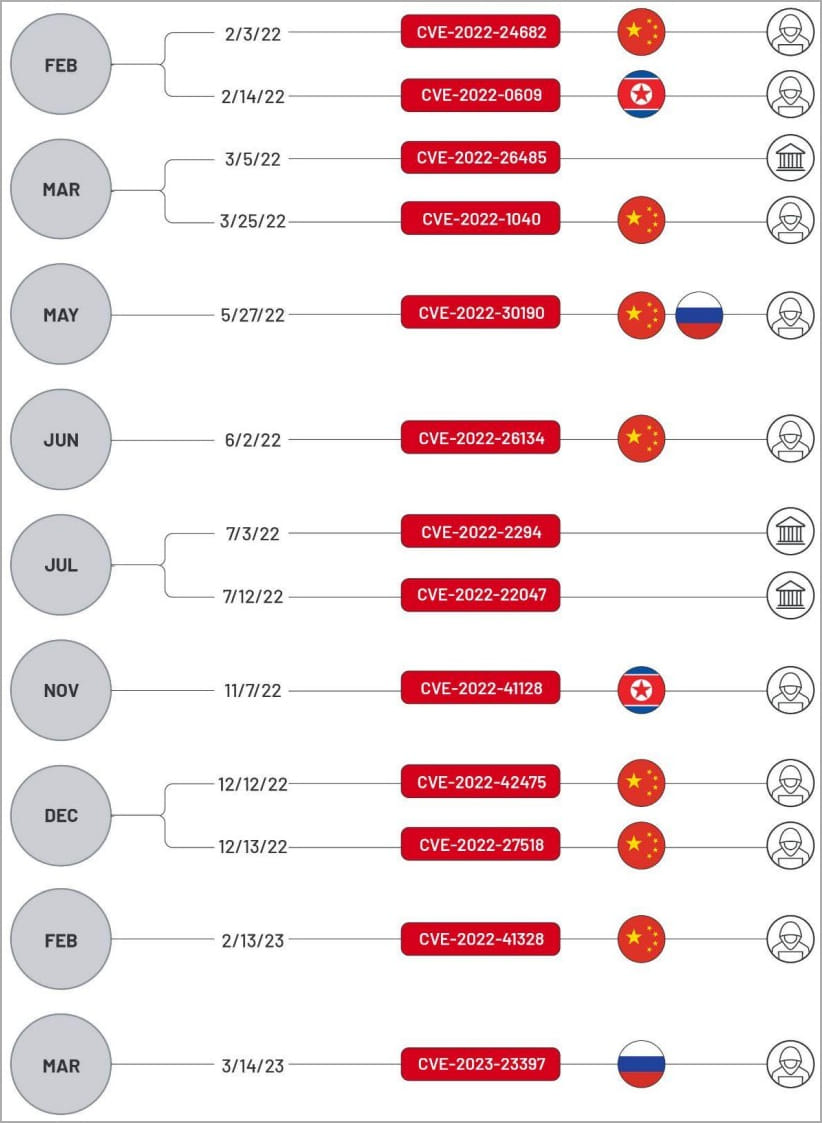Viewport: 822px width, 1123px height.
Task: Click North Korea flag next to CVE-2022-0609
Action: pos(642,95)
